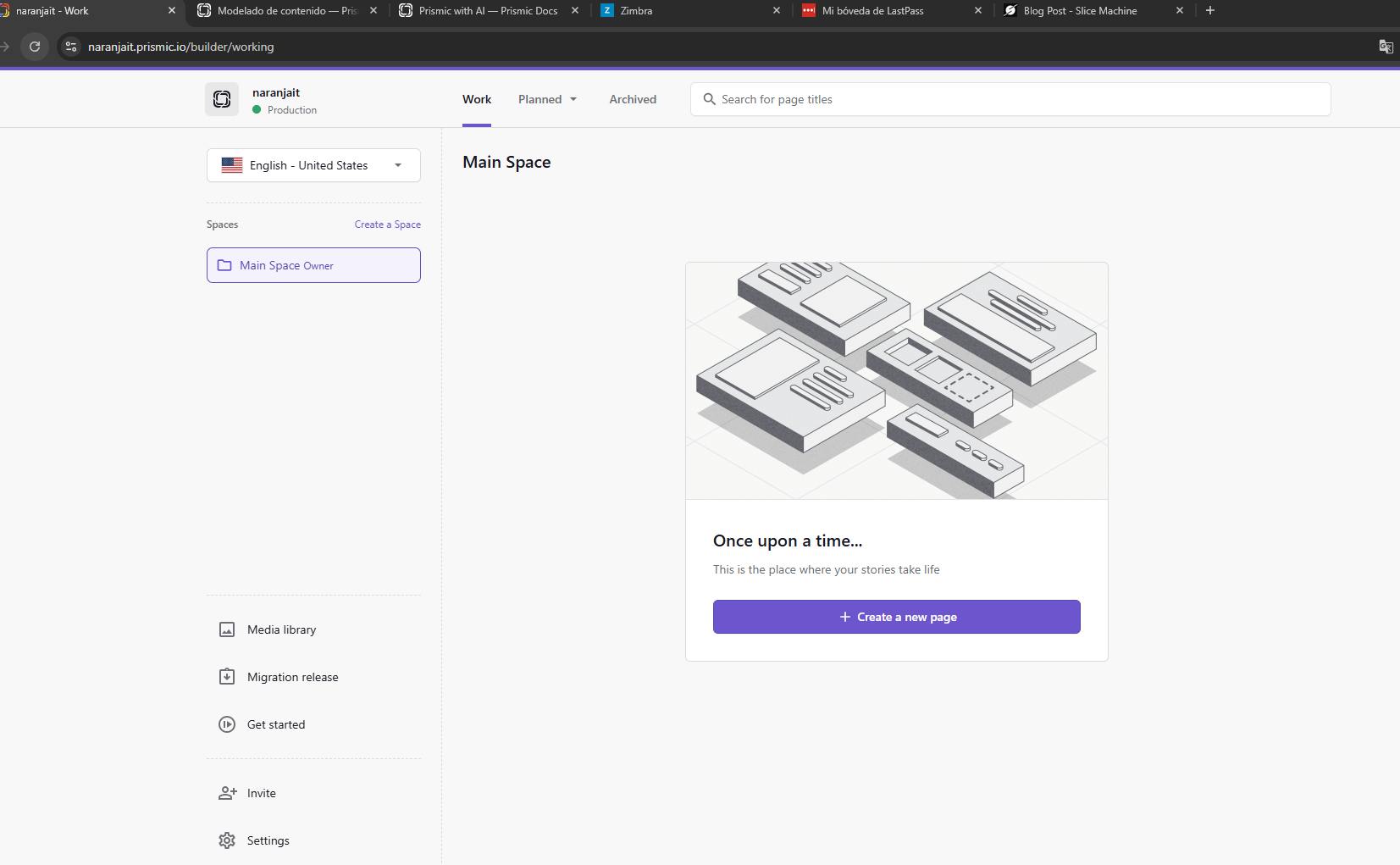1400x865 pixels.
Task: Click Create a new page button
Action: [x=896, y=617]
